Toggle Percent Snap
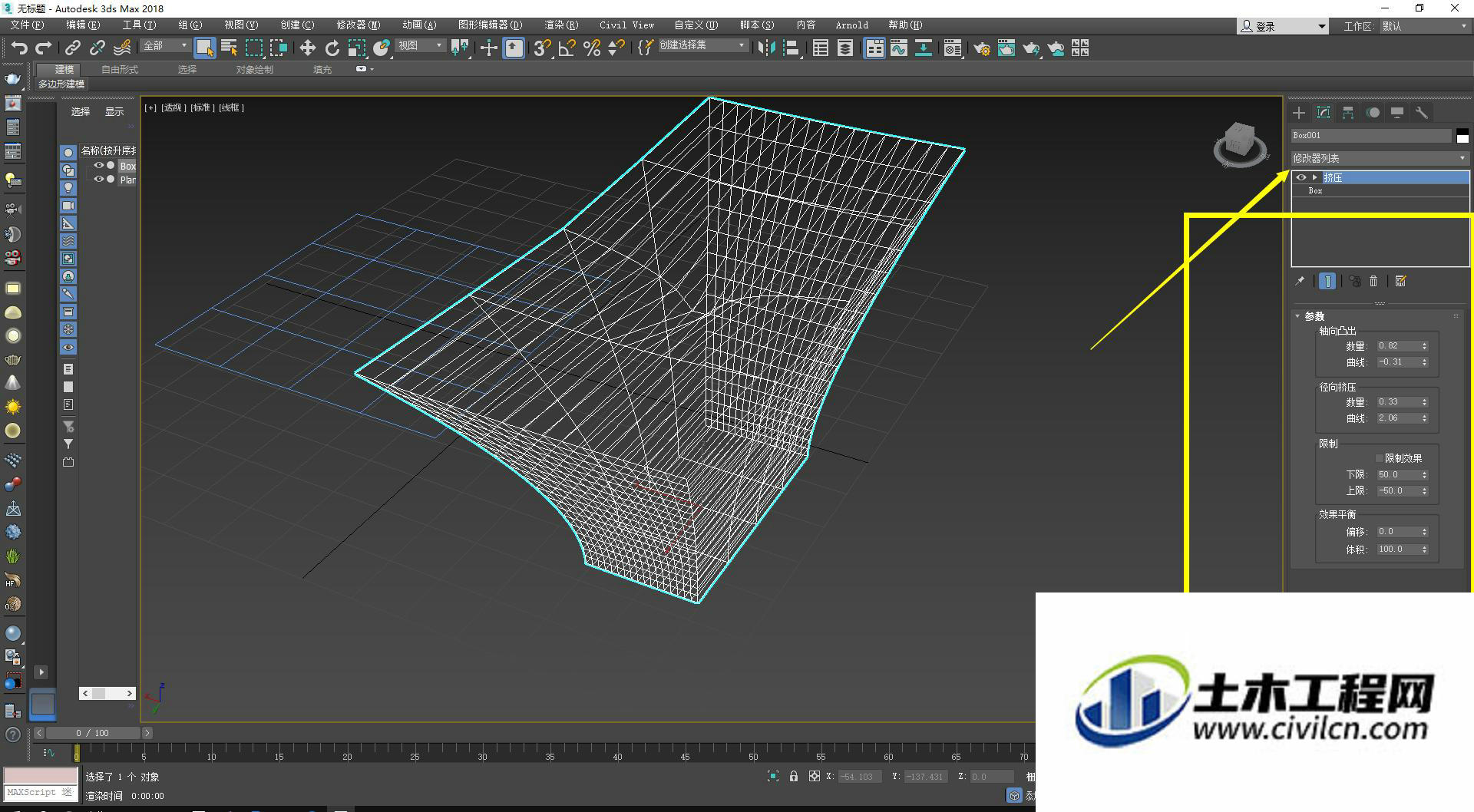Screen dimensions: 1474x812 [x=591, y=48]
